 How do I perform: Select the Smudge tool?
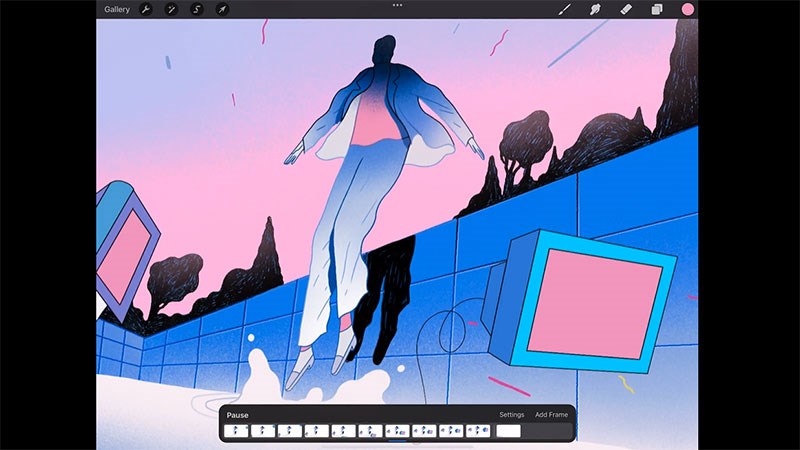pos(595,9)
